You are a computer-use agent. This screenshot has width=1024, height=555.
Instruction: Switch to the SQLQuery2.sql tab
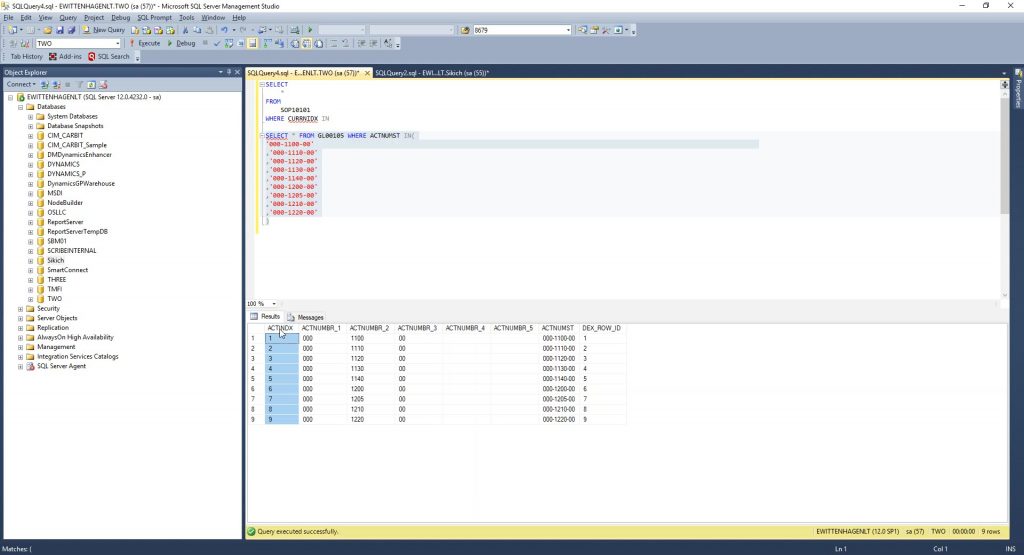(x=431, y=73)
